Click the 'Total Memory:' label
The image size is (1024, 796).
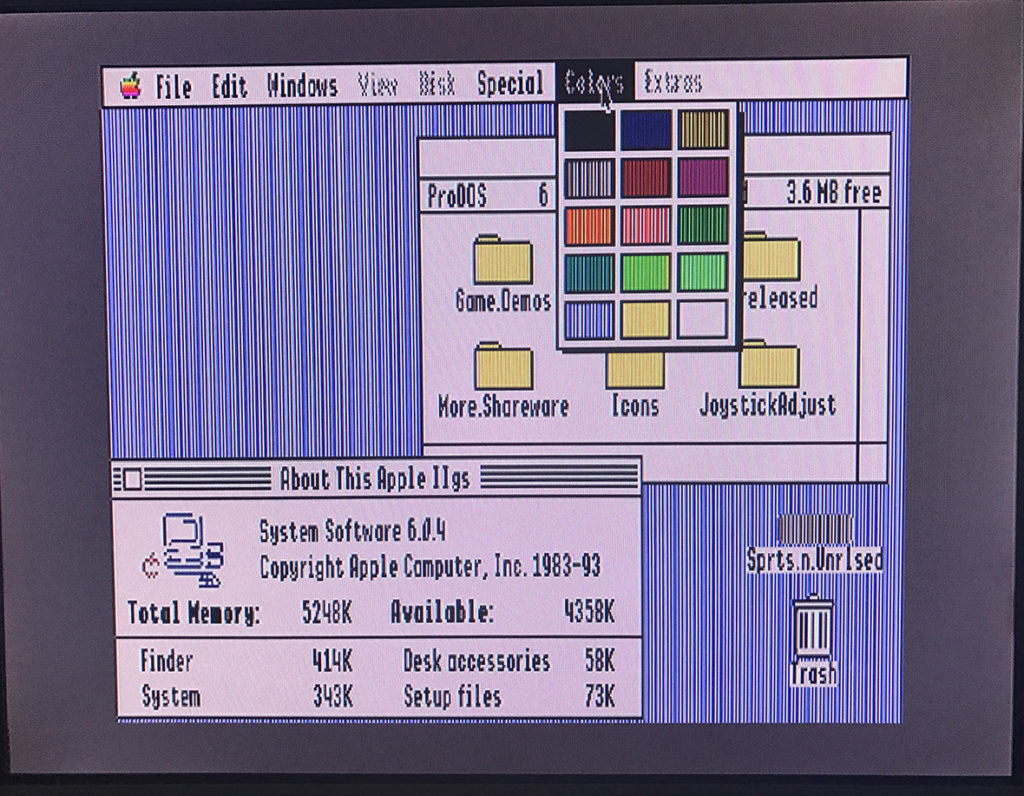tap(194, 613)
